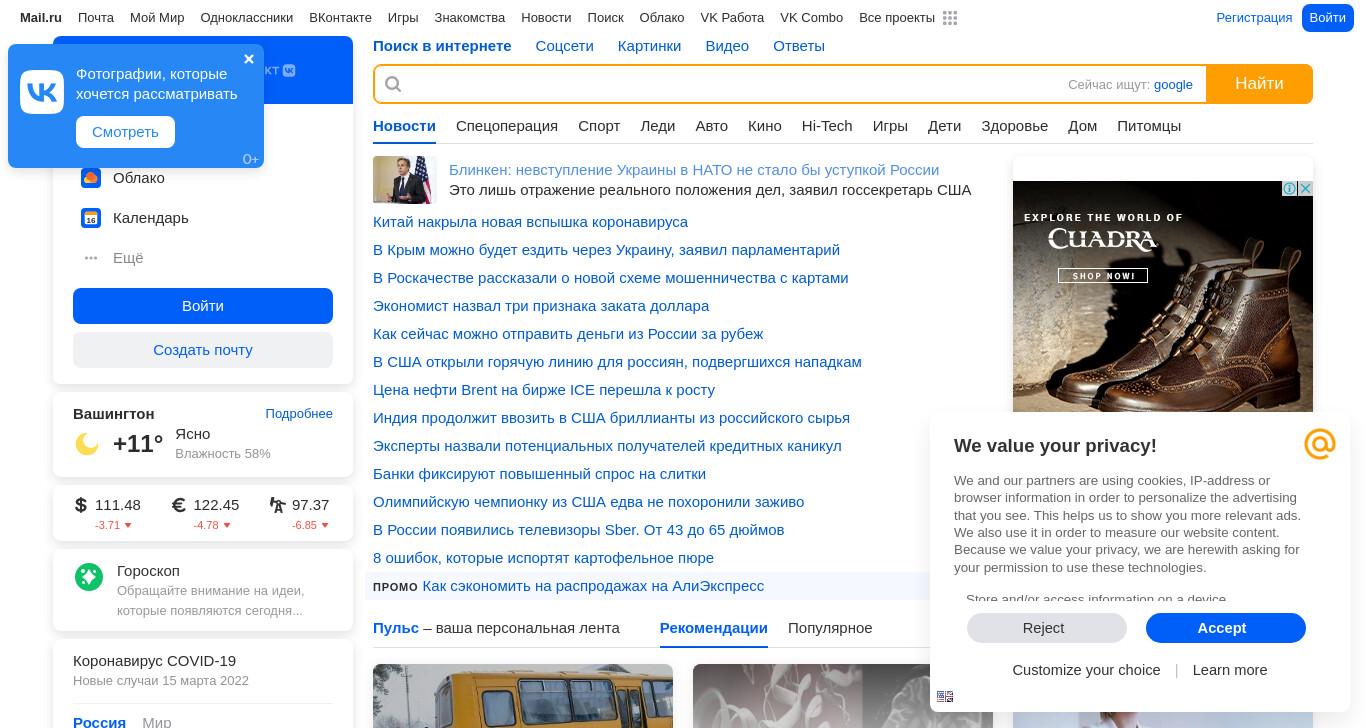The height and width of the screenshot is (728, 1366).
Task: Reject cookies in privacy popup
Action: point(1046,628)
